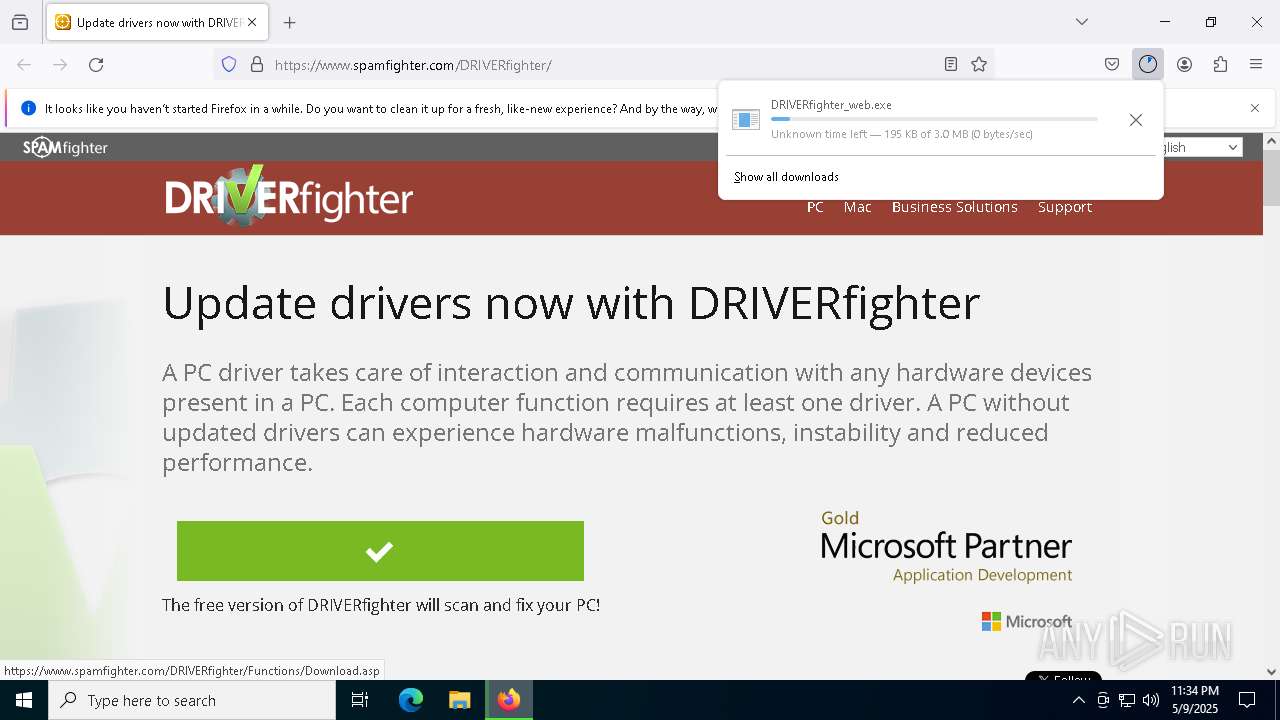Screen dimensions: 1280x720
Task: Click the green checkmark download button
Action: pos(380,551)
